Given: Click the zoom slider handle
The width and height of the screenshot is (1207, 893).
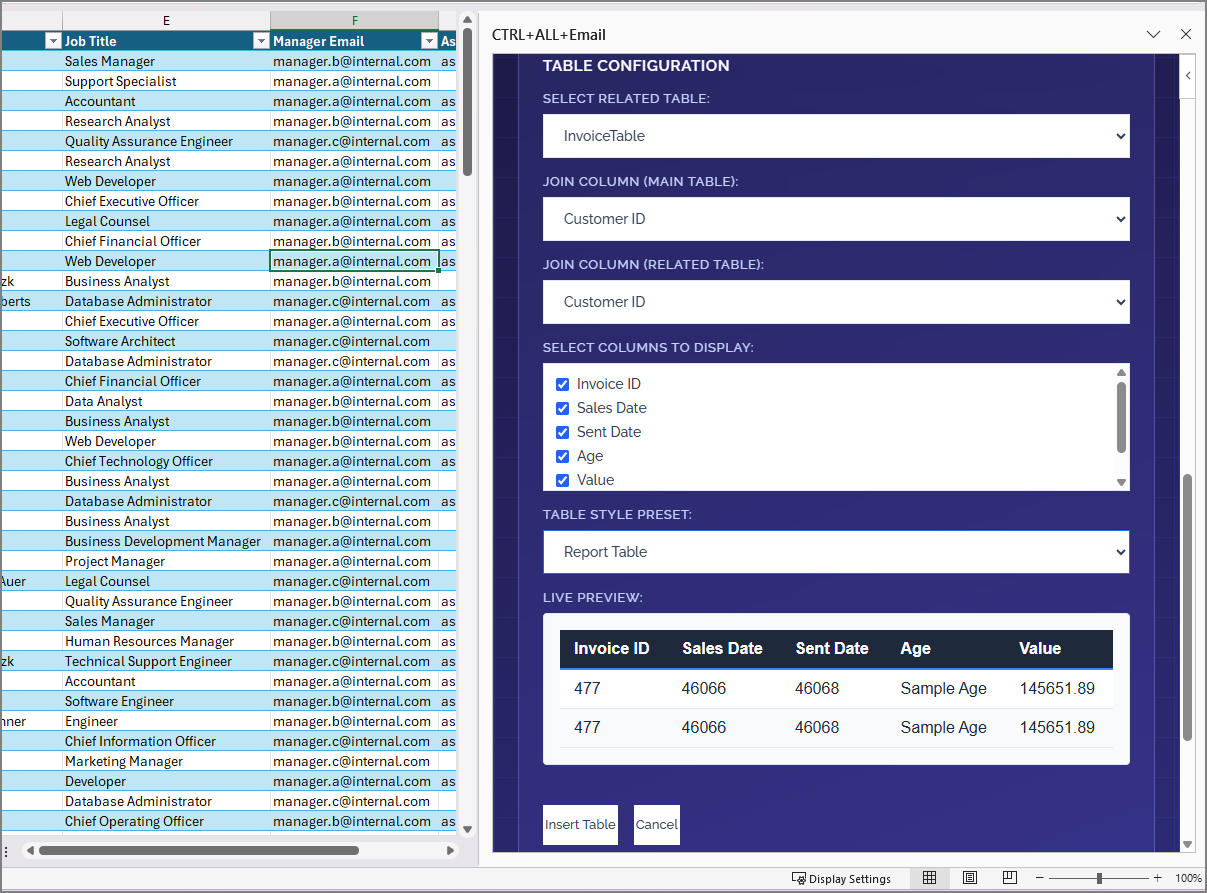Looking at the screenshot, I should tap(1099, 877).
